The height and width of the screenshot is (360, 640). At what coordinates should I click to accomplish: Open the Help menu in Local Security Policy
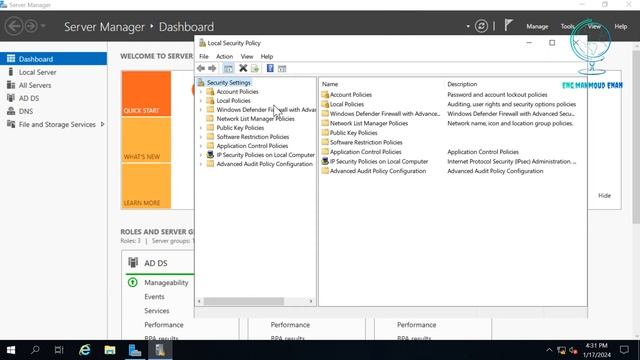[x=267, y=56]
